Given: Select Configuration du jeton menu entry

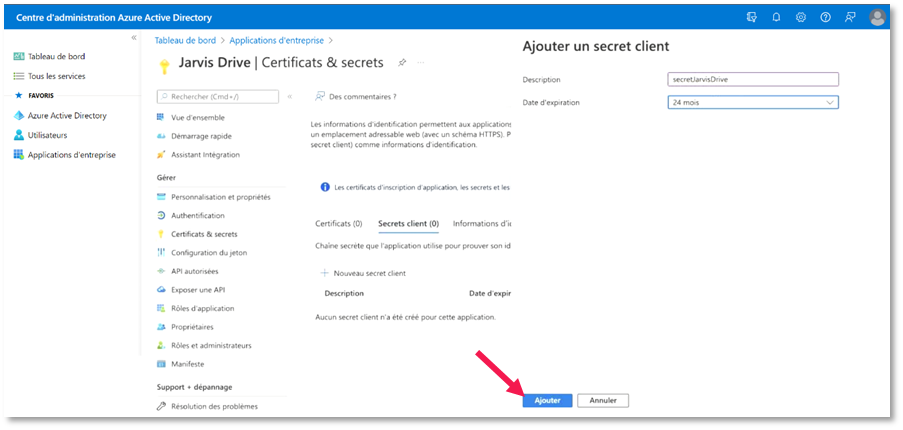Looking at the screenshot, I should click(209, 253).
